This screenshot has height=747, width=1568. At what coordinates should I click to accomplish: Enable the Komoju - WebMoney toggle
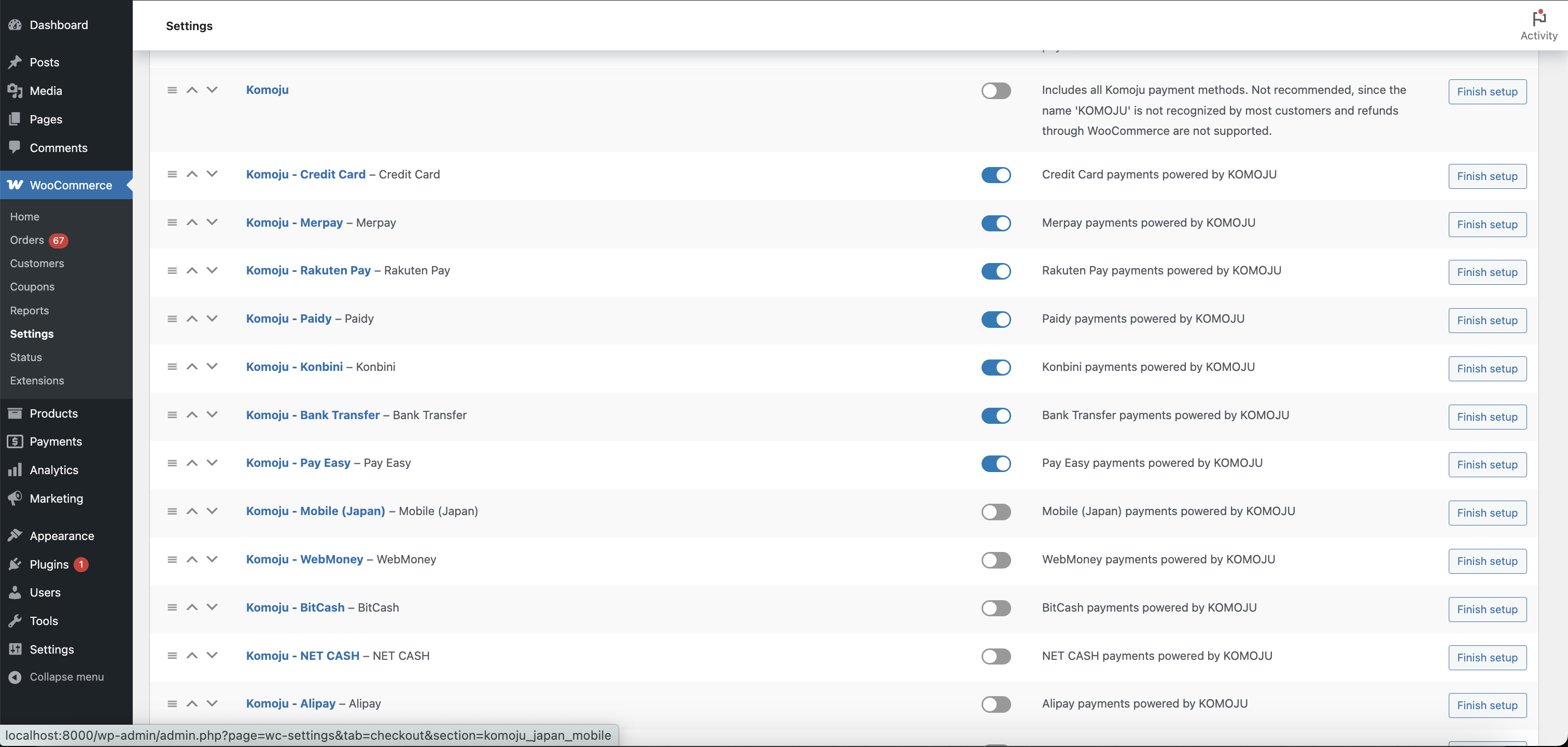tap(996, 560)
